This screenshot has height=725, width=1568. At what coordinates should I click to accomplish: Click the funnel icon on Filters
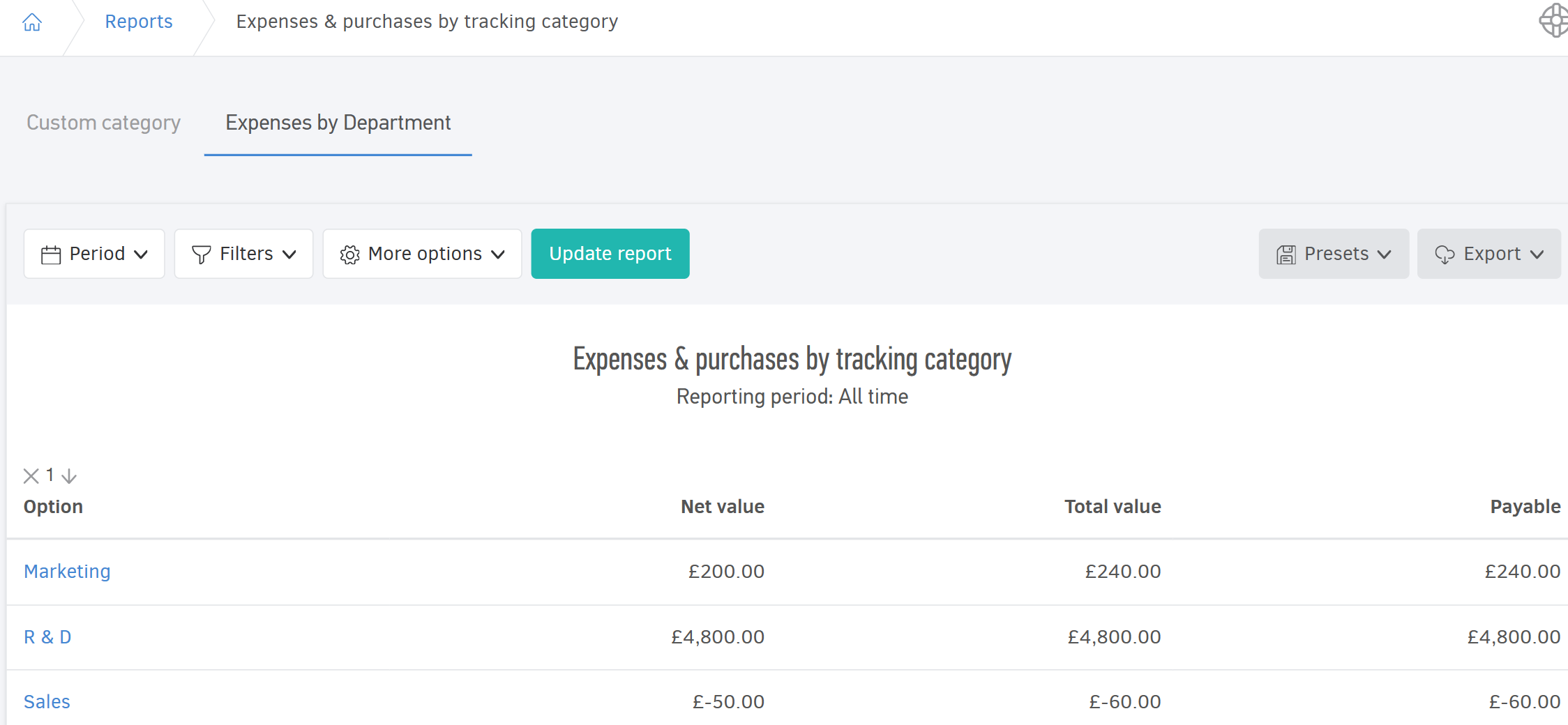tap(201, 254)
